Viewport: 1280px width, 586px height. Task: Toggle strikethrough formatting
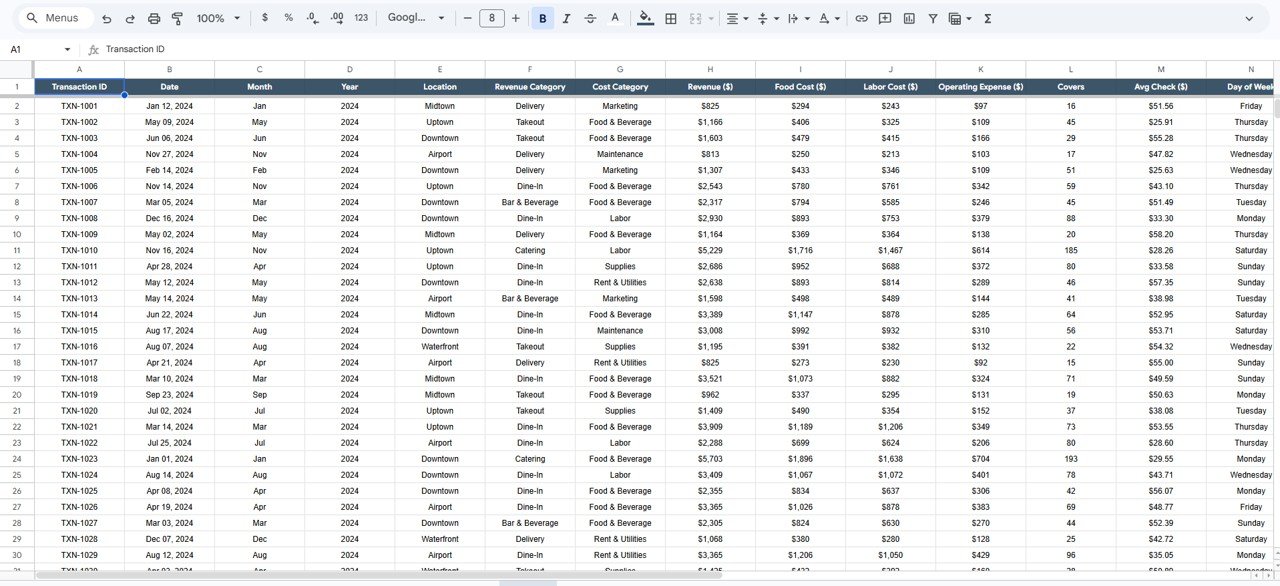590,18
